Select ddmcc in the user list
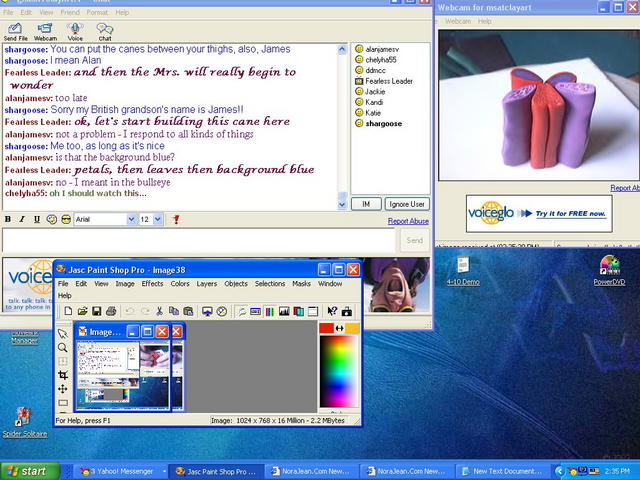This screenshot has height=480, width=640. pyautogui.click(x=371, y=70)
